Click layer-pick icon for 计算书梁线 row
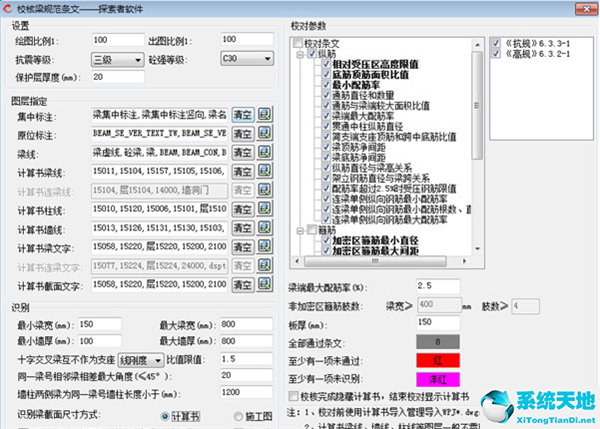This screenshot has width=600, height=429. click(264, 171)
